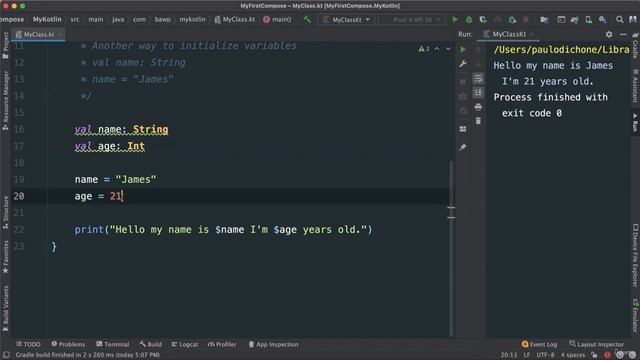Go to next highlighted error arrow

448,49
